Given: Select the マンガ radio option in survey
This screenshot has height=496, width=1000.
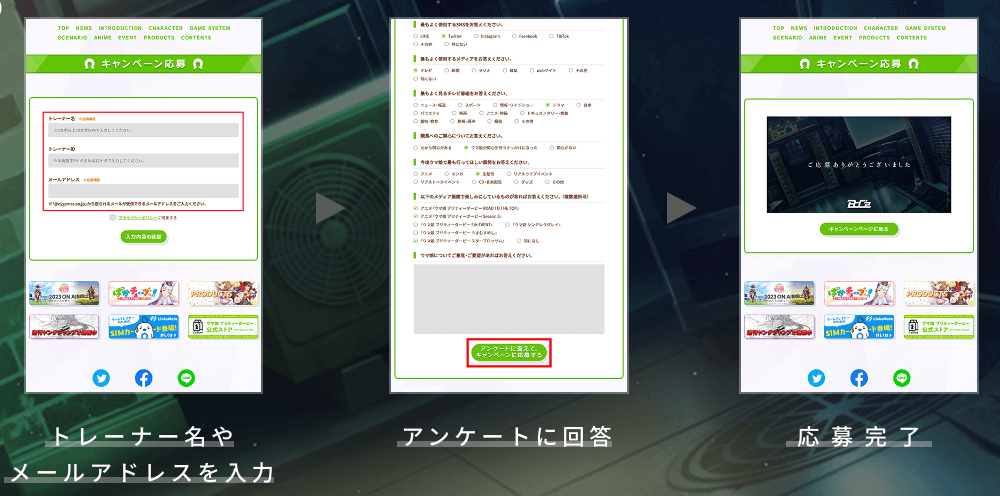Looking at the screenshot, I should (448, 173).
